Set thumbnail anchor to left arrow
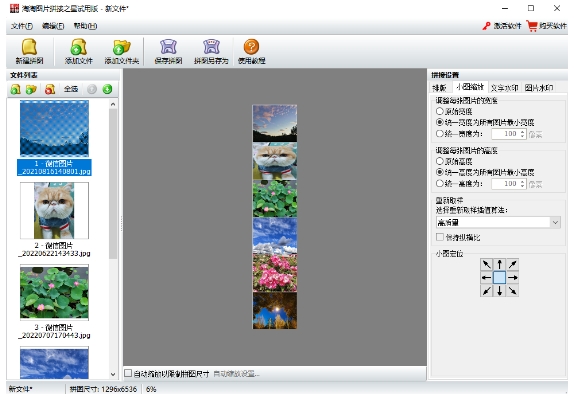The image size is (574, 397). tap(486, 277)
